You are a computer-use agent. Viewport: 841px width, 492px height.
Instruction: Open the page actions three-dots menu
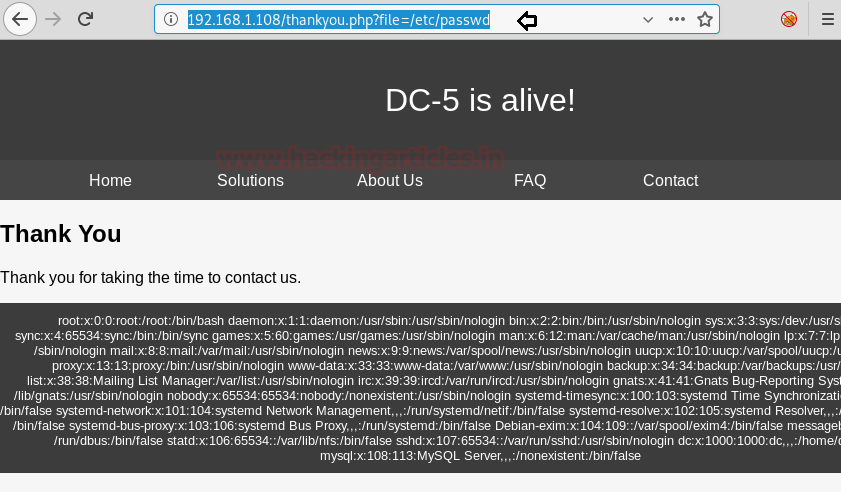point(677,19)
